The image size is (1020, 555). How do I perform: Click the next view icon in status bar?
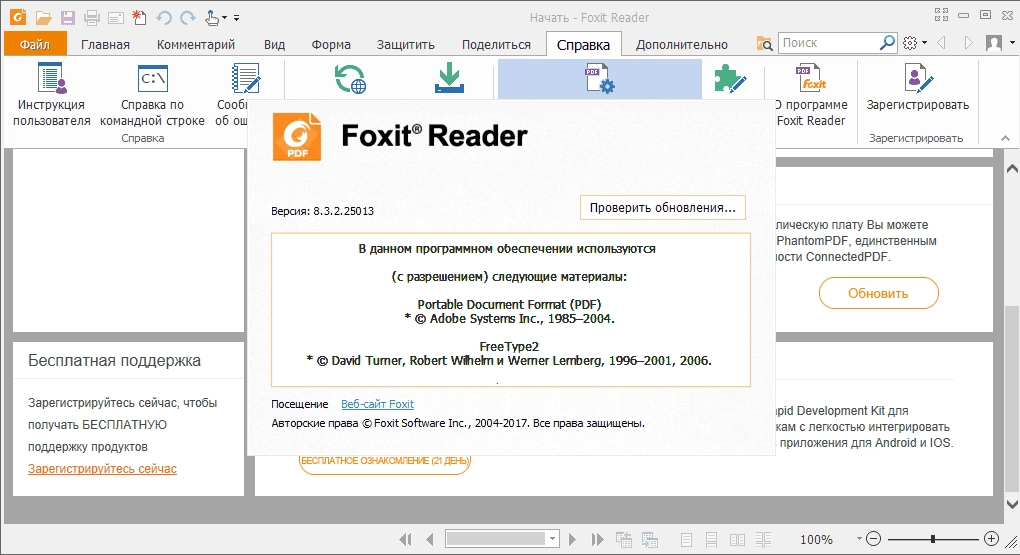(649, 539)
